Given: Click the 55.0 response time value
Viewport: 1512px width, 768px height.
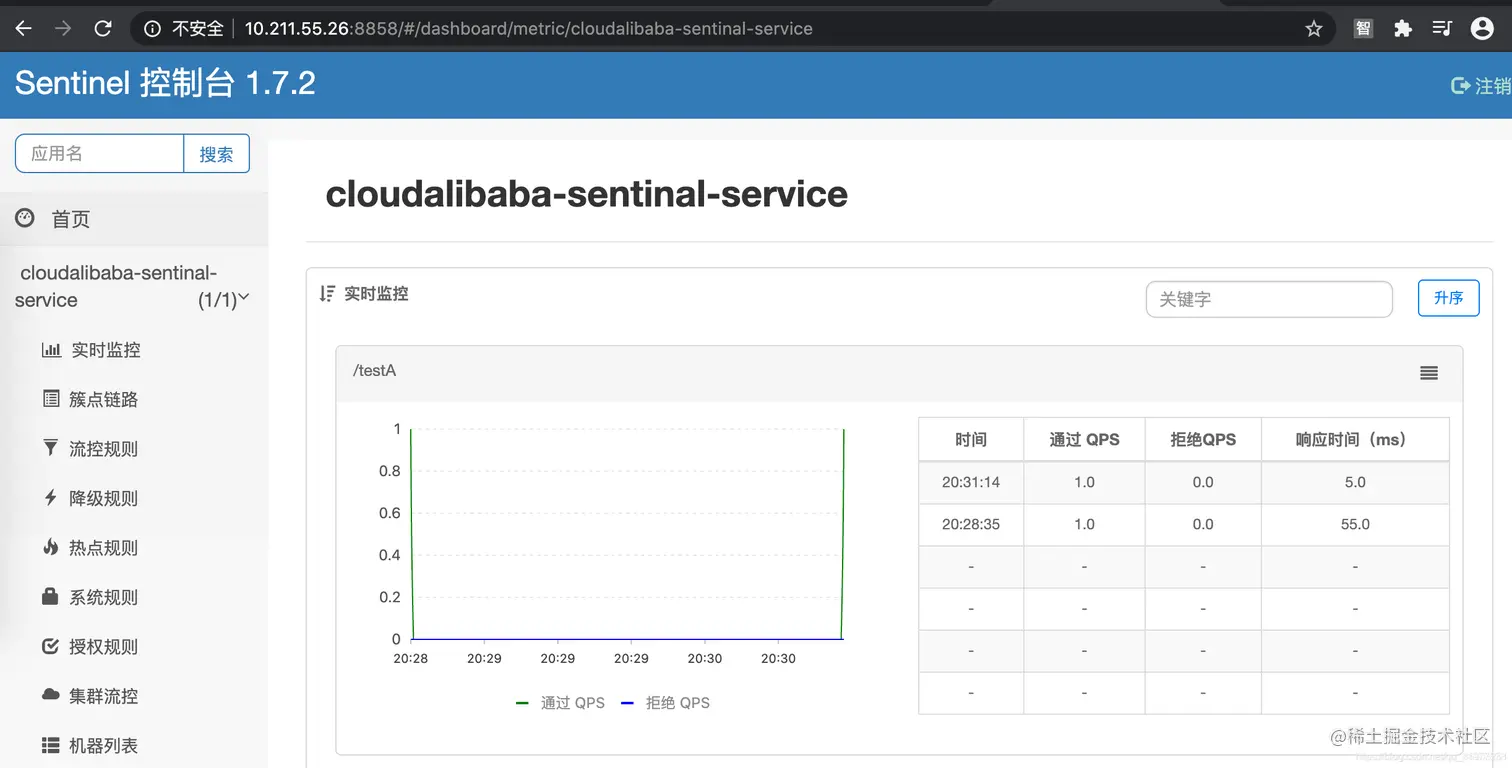Looking at the screenshot, I should (1355, 524).
